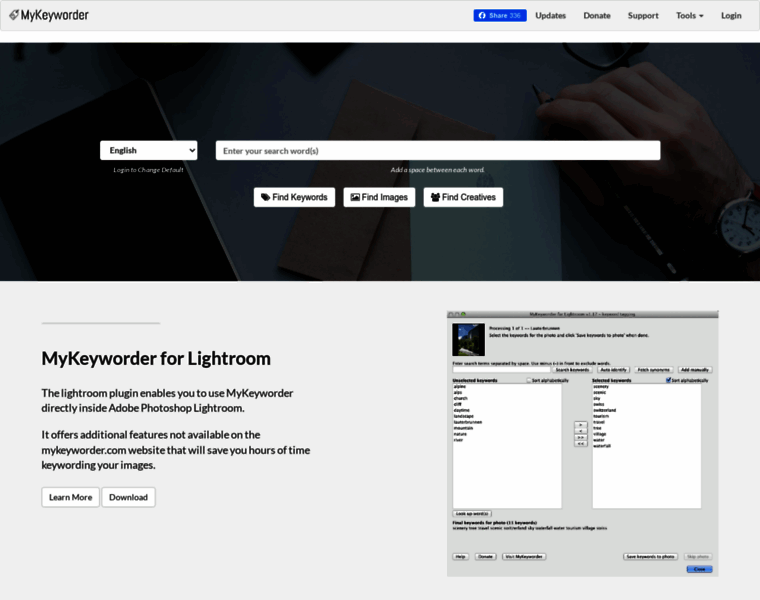
Task: Click the Learn More button
Action: pyautogui.click(x=70, y=497)
